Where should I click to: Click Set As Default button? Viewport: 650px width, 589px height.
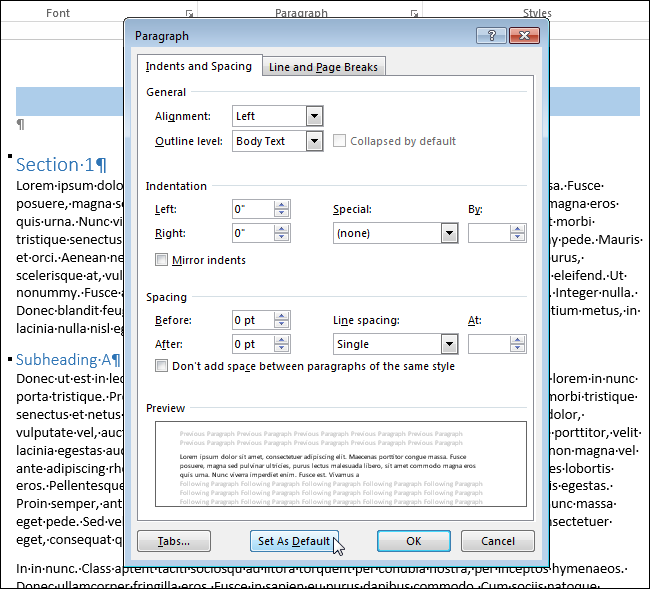pyautogui.click(x=294, y=541)
